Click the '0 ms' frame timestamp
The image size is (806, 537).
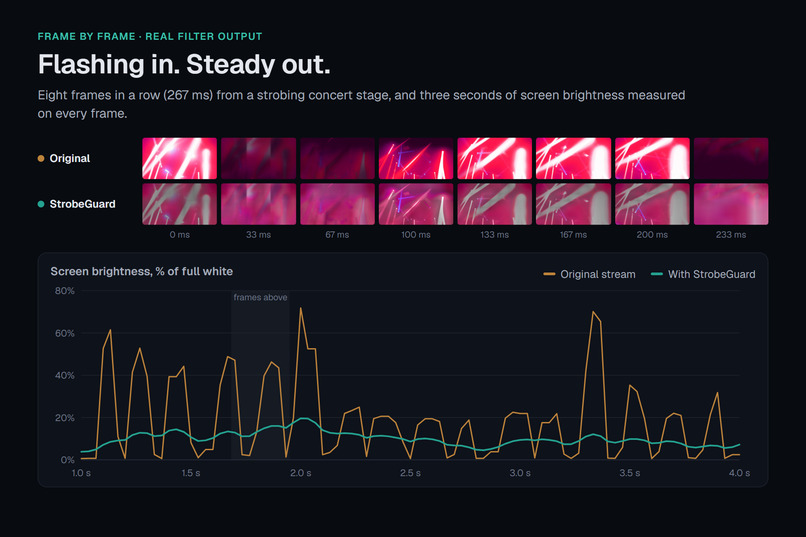(x=179, y=235)
